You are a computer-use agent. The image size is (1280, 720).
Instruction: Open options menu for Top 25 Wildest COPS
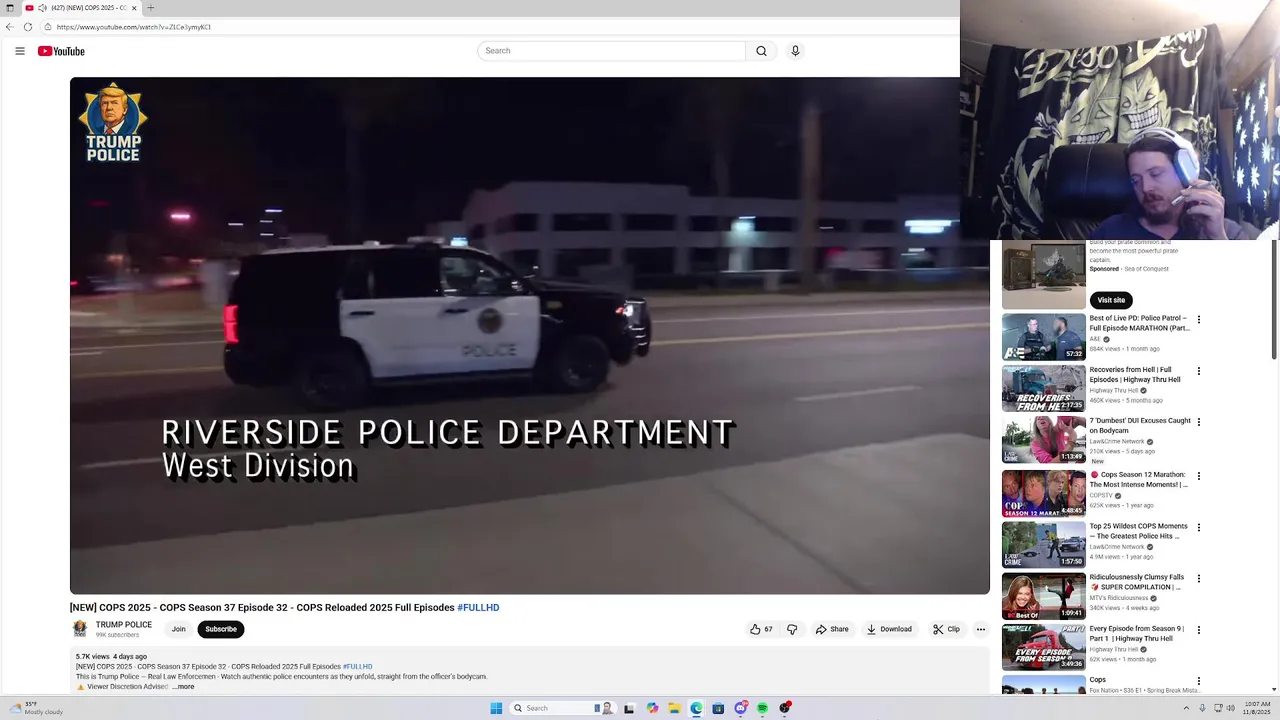click(1199, 527)
